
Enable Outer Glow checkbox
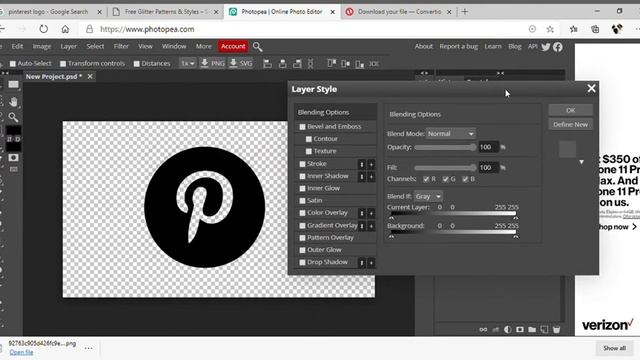pos(302,250)
